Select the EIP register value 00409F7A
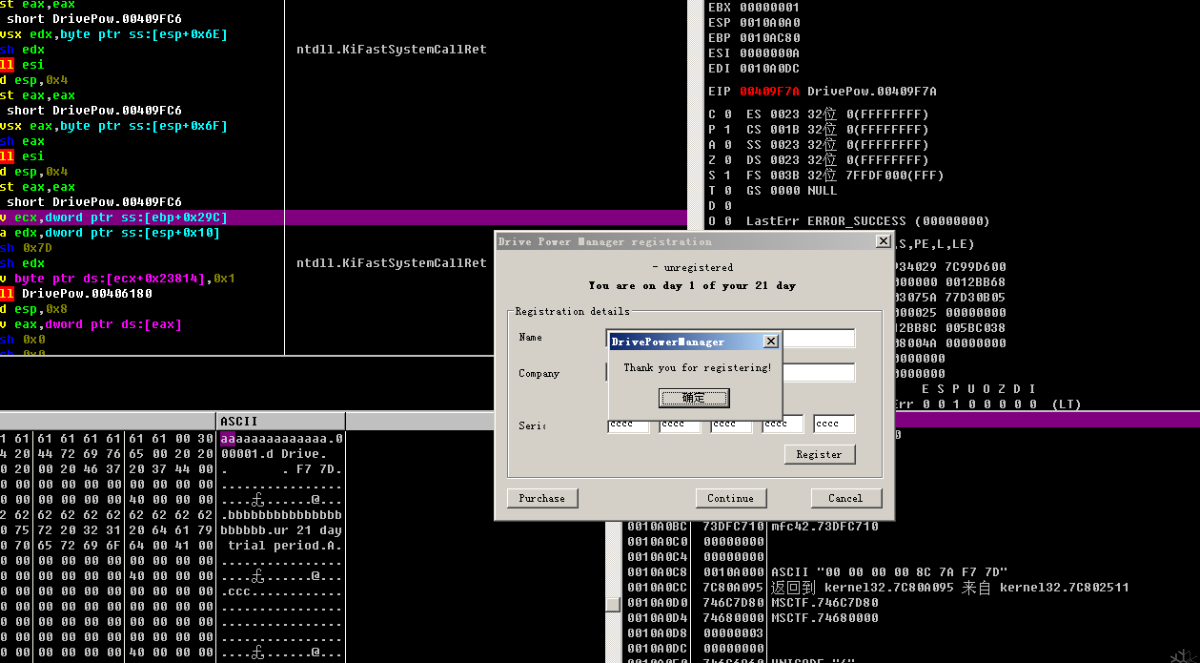 point(768,91)
